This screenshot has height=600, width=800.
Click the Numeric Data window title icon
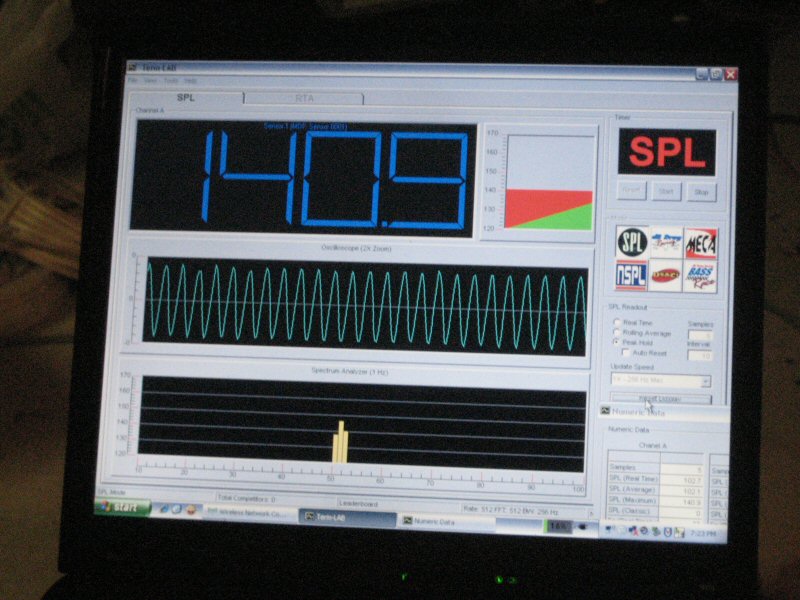[606, 411]
